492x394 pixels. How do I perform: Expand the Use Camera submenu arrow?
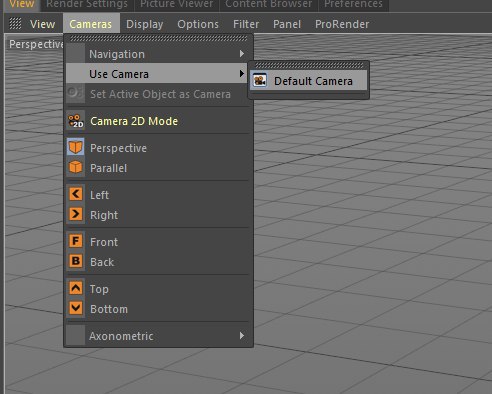tap(242, 73)
